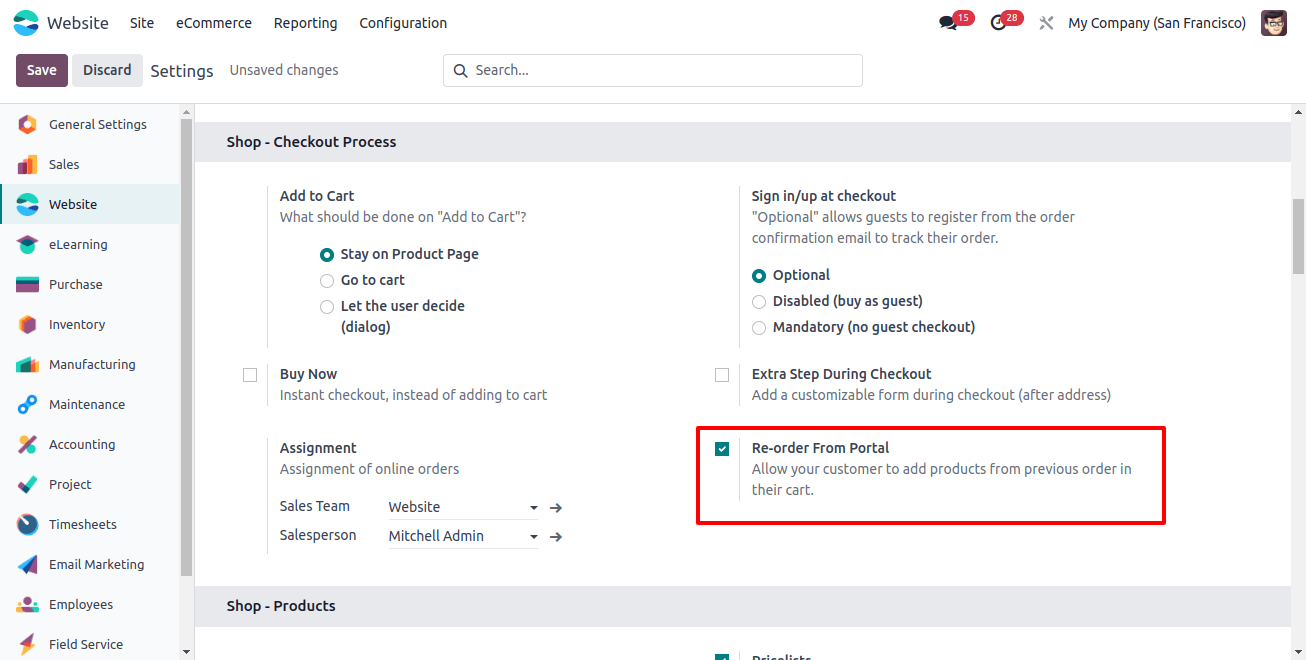Click the Shop - Checkout Process heading
Screen dimensions: 1306x660
pos(311,142)
